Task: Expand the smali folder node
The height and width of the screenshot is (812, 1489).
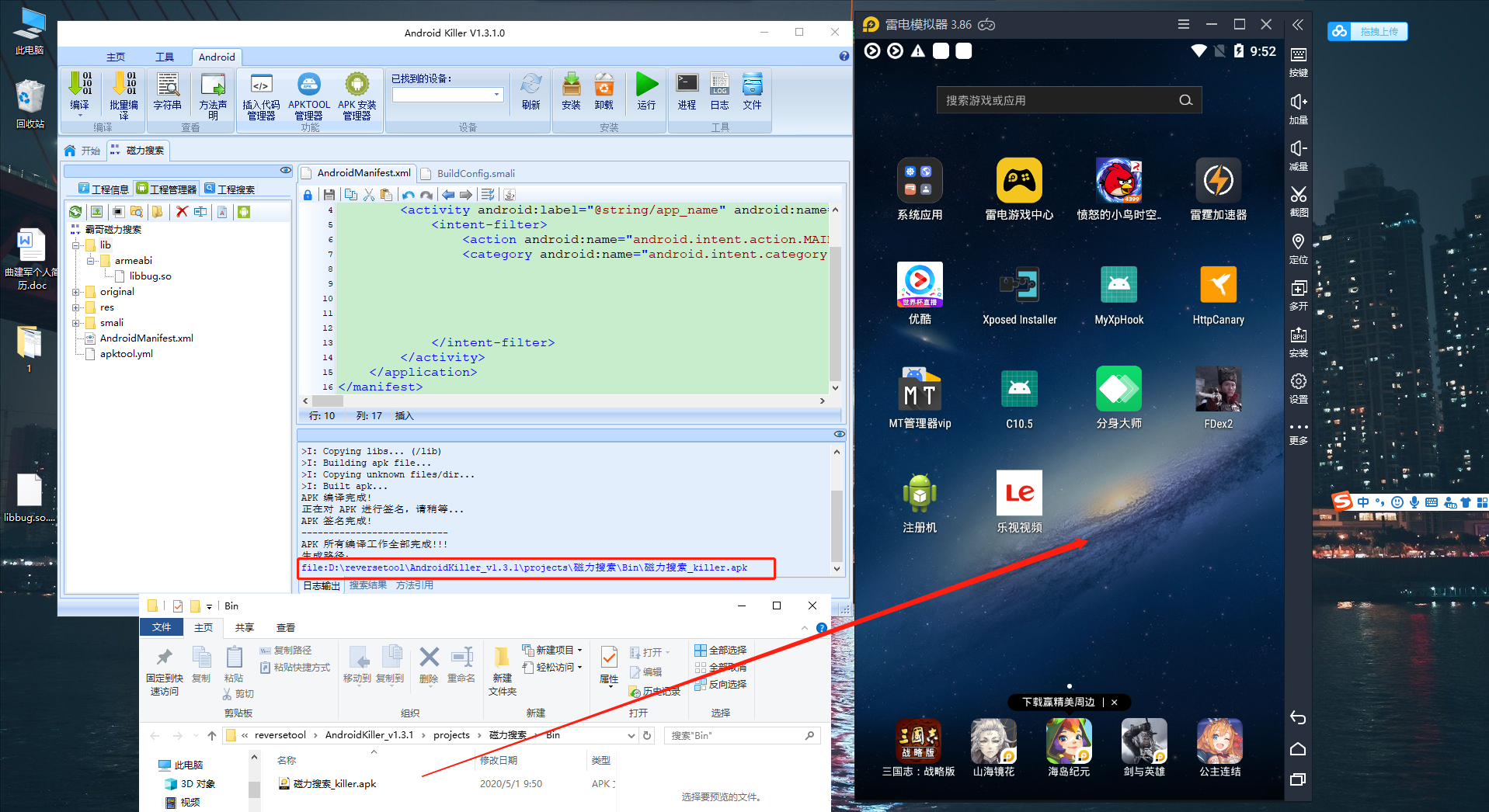Action: (x=76, y=323)
